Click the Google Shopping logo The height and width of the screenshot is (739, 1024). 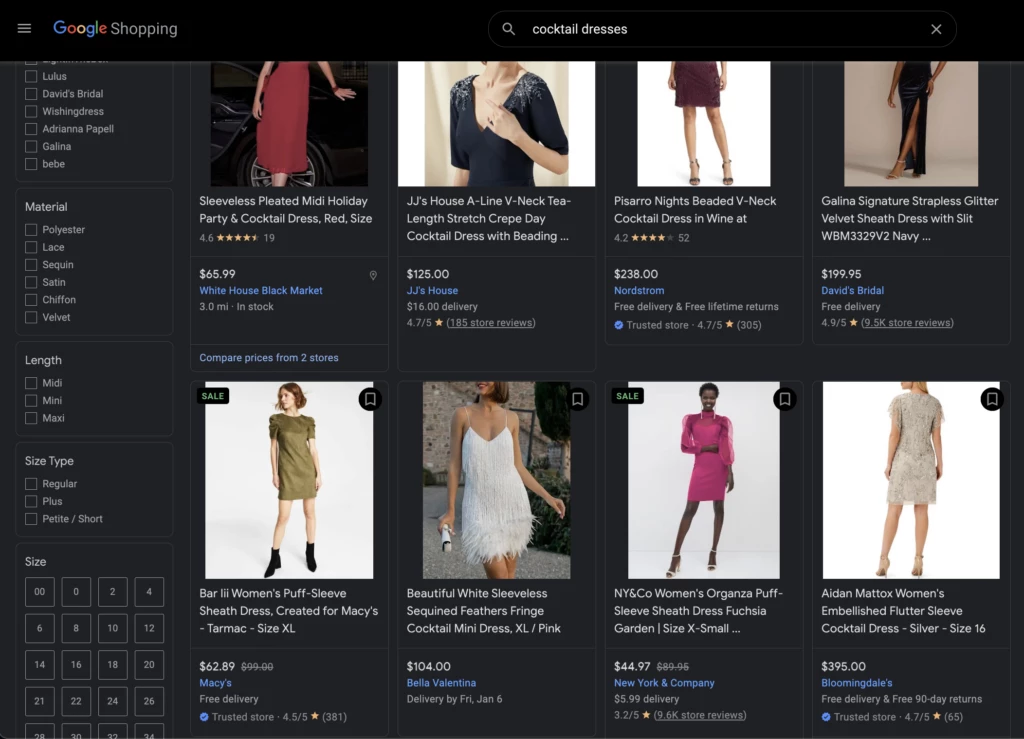coord(115,28)
